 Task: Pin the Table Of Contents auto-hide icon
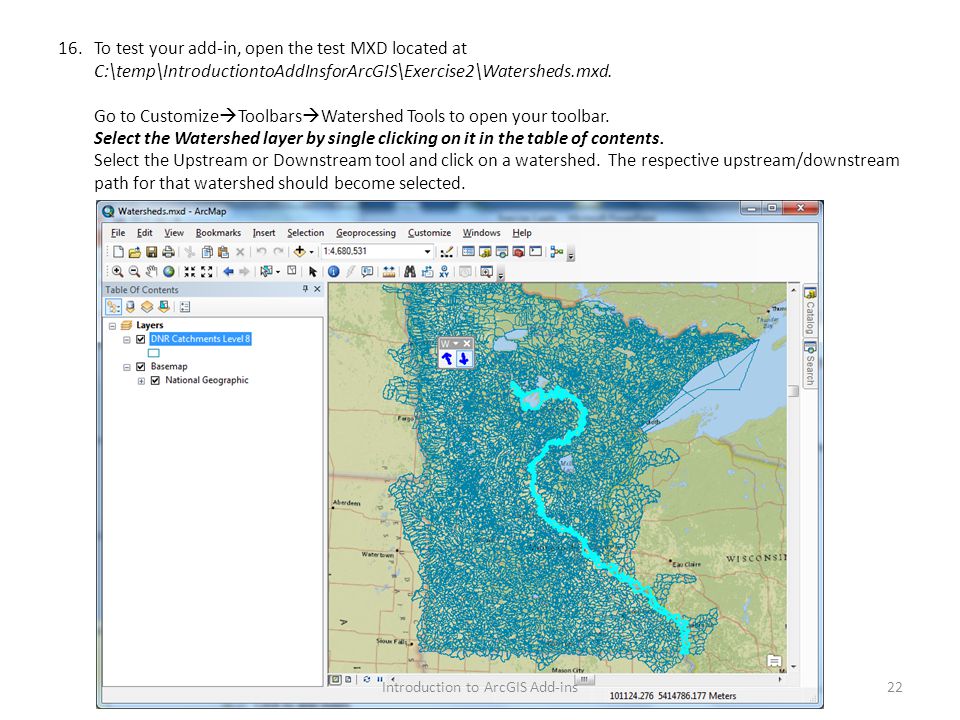tap(305, 289)
